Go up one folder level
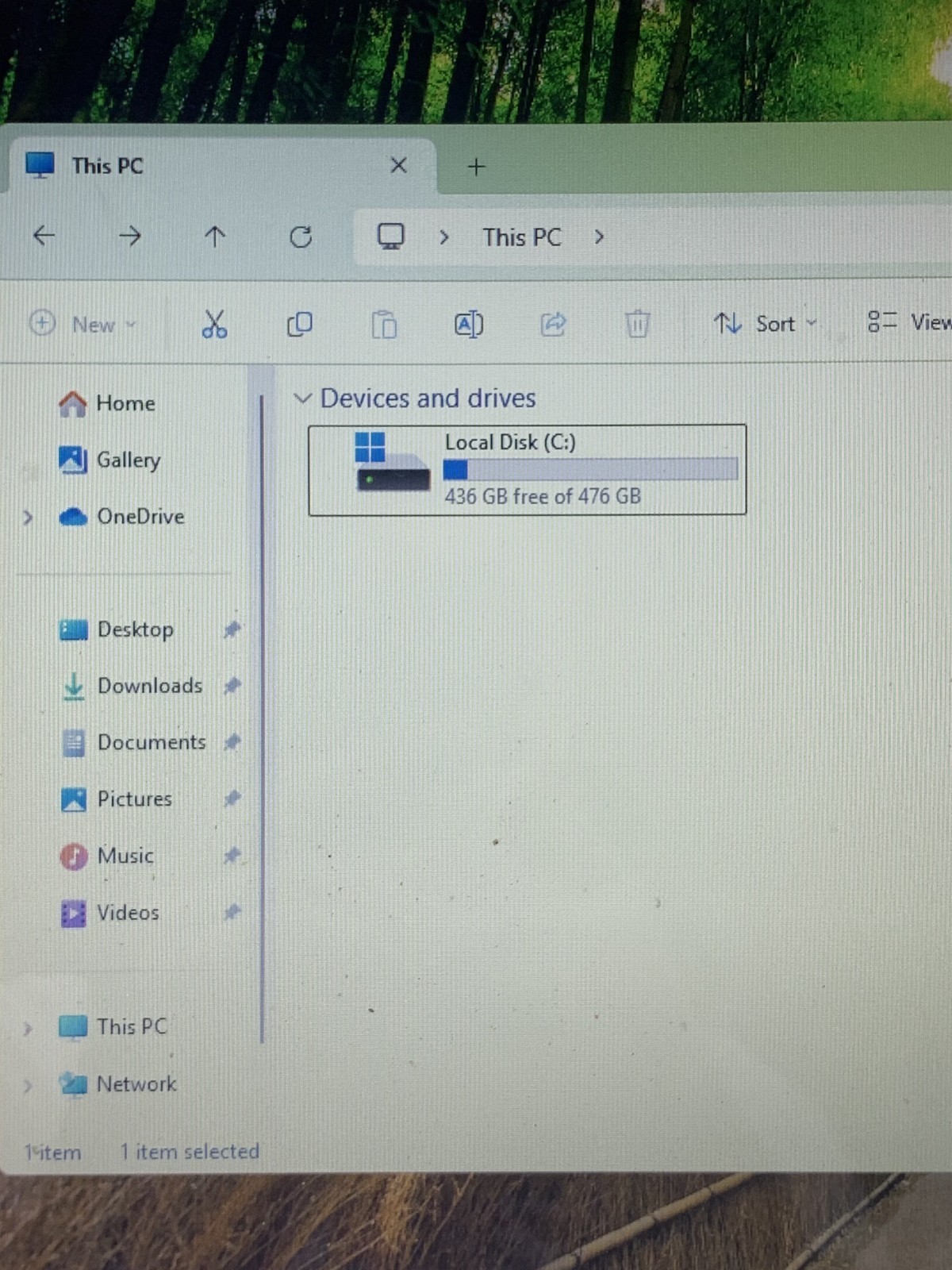This screenshot has height=1270, width=952. (215, 236)
